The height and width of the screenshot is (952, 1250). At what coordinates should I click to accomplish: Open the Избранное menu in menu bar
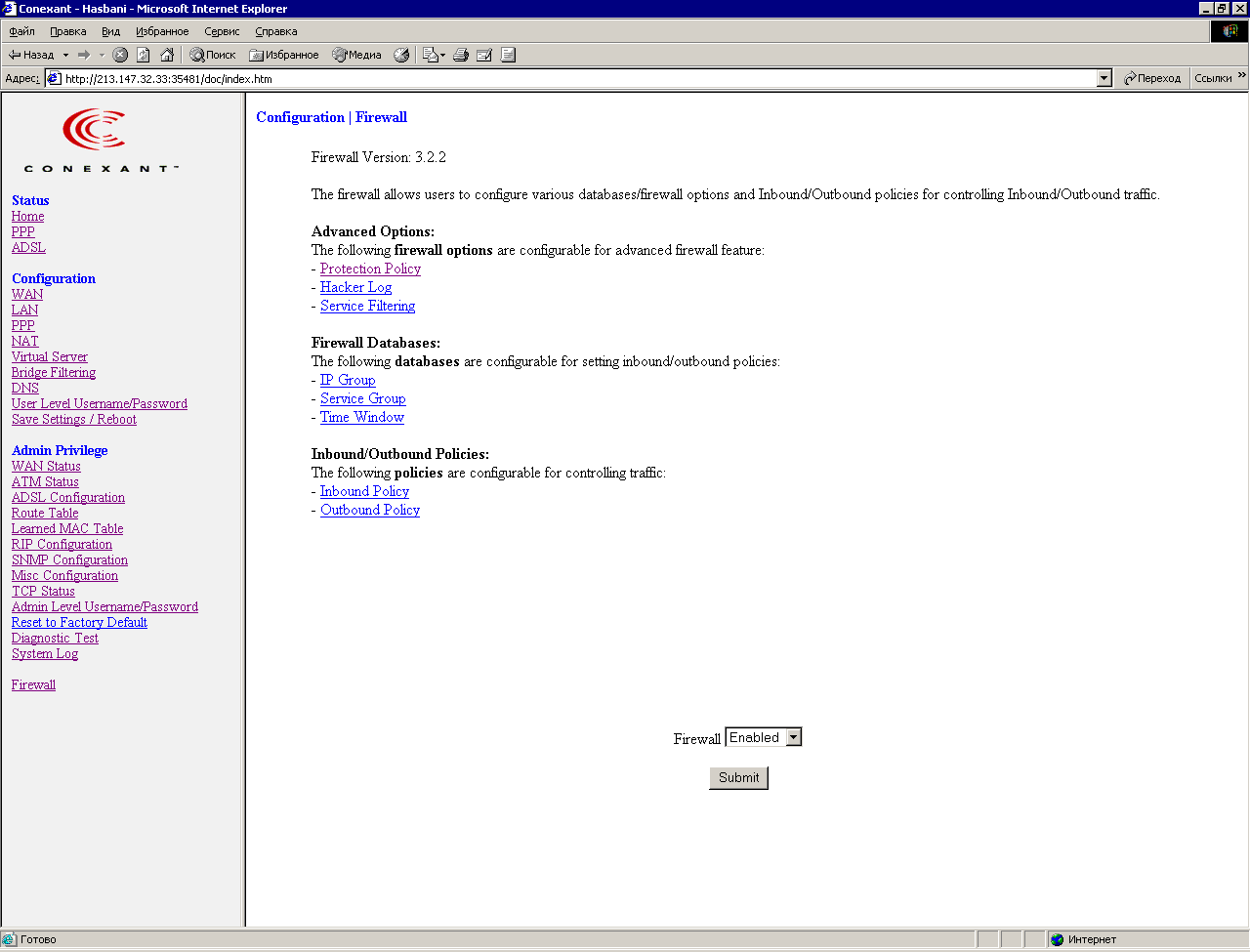click(162, 31)
